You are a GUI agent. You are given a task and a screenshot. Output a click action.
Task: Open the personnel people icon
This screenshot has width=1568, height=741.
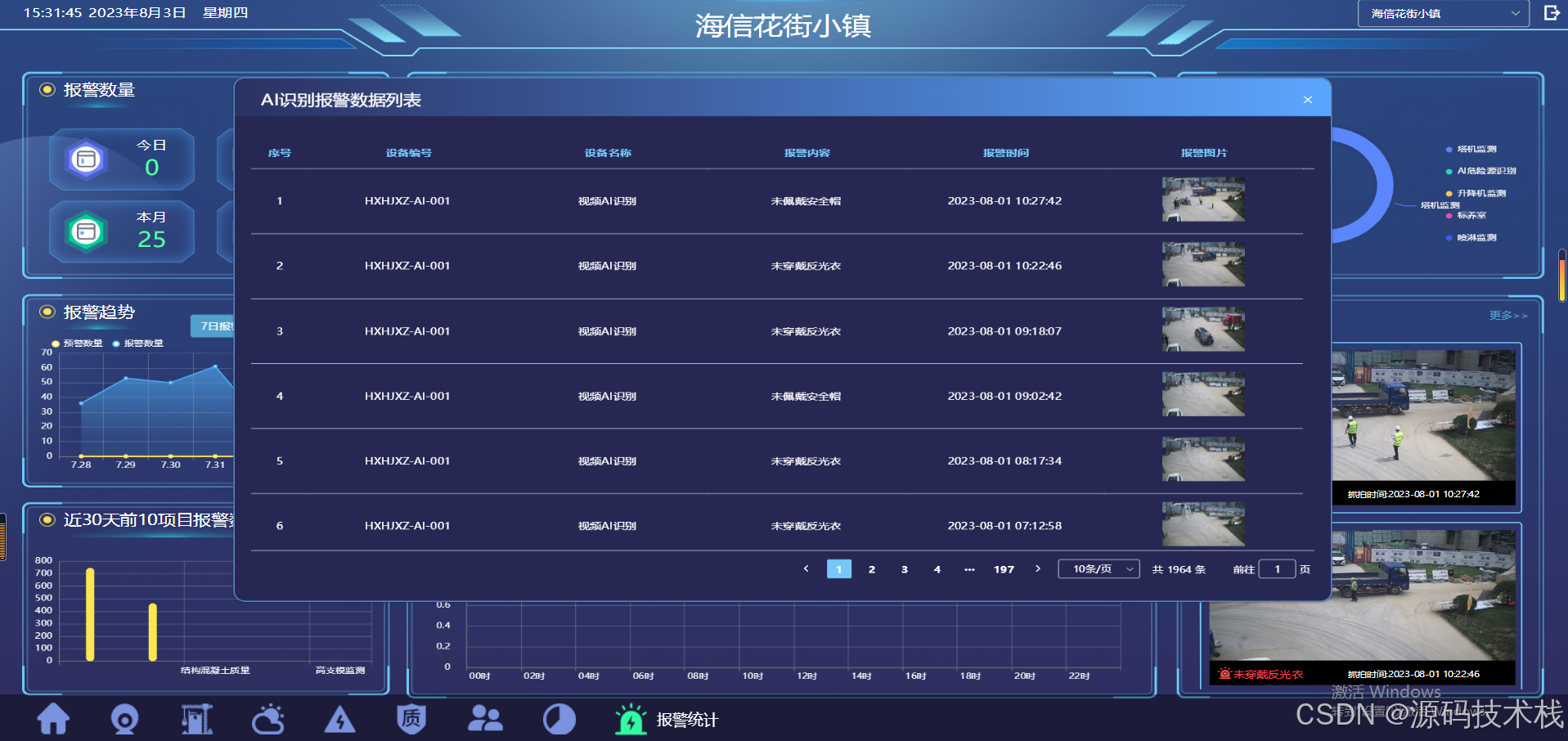pyautogui.click(x=485, y=718)
